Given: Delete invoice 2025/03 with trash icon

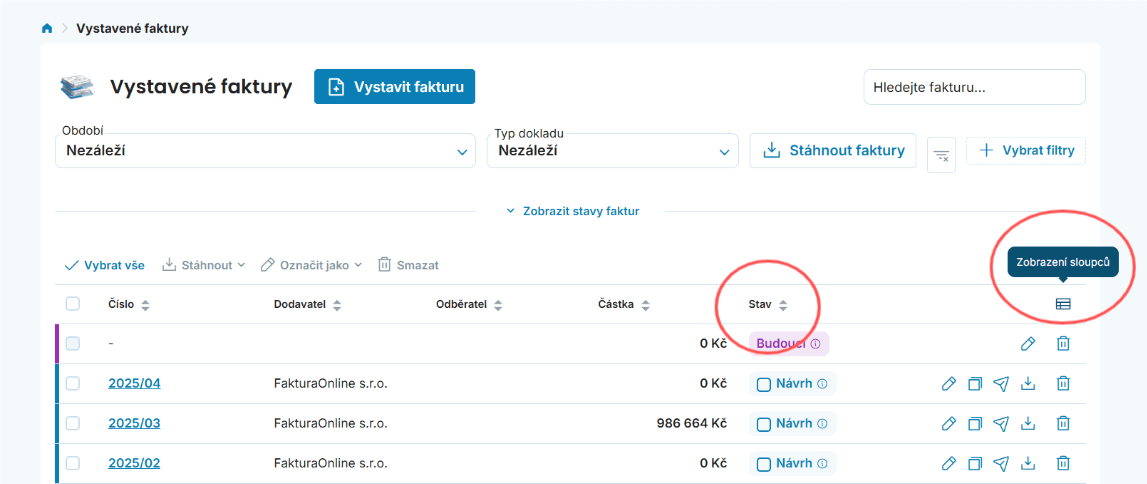Looking at the screenshot, I should click(1064, 423).
